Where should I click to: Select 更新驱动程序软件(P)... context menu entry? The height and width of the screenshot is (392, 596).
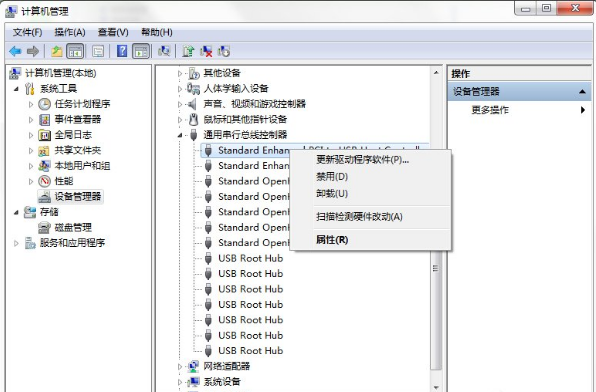click(362, 160)
